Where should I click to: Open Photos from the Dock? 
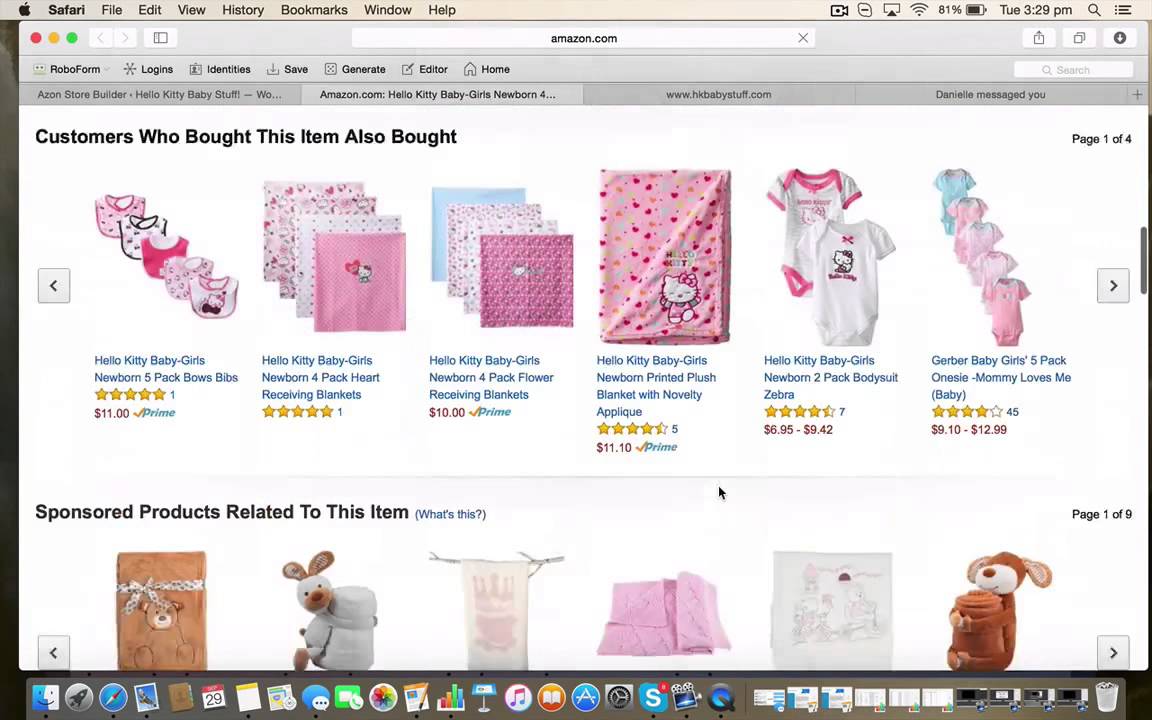click(383, 696)
